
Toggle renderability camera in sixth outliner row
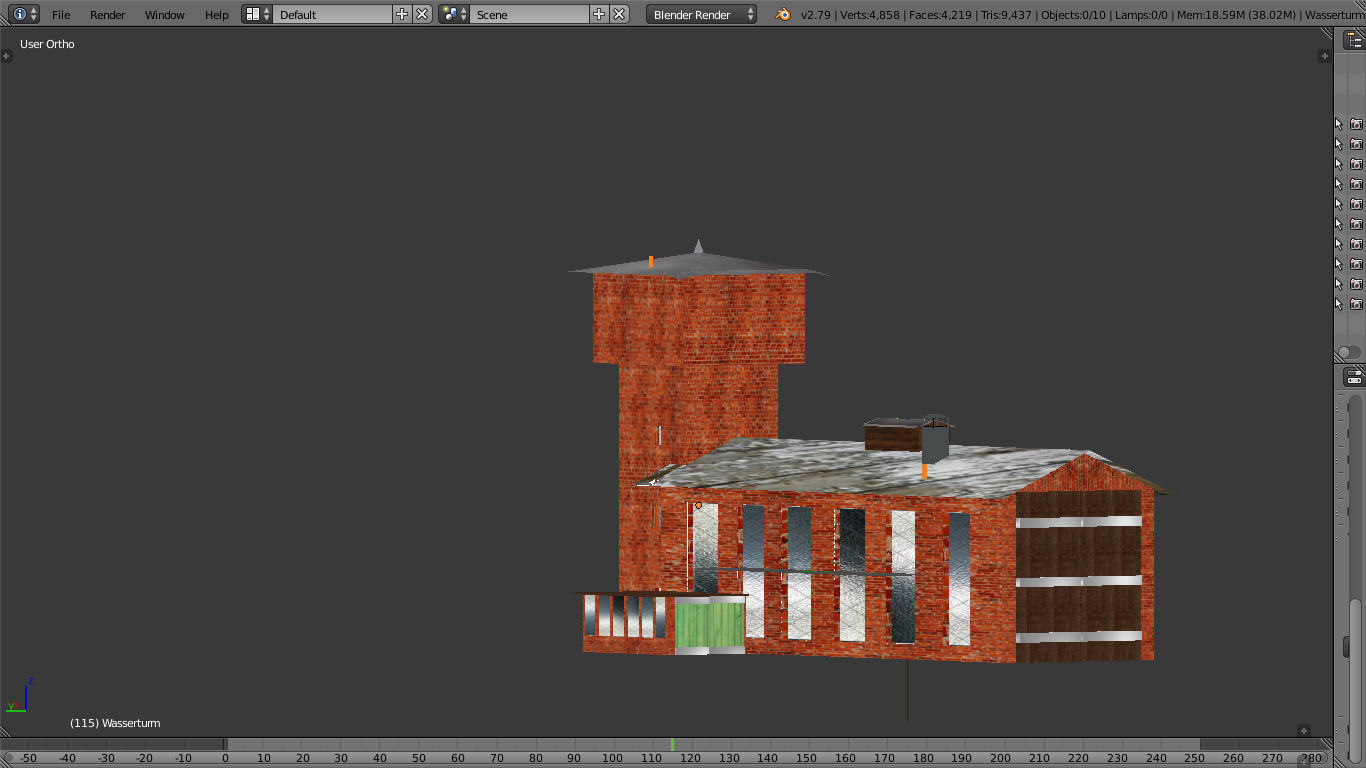tap(1356, 224)
